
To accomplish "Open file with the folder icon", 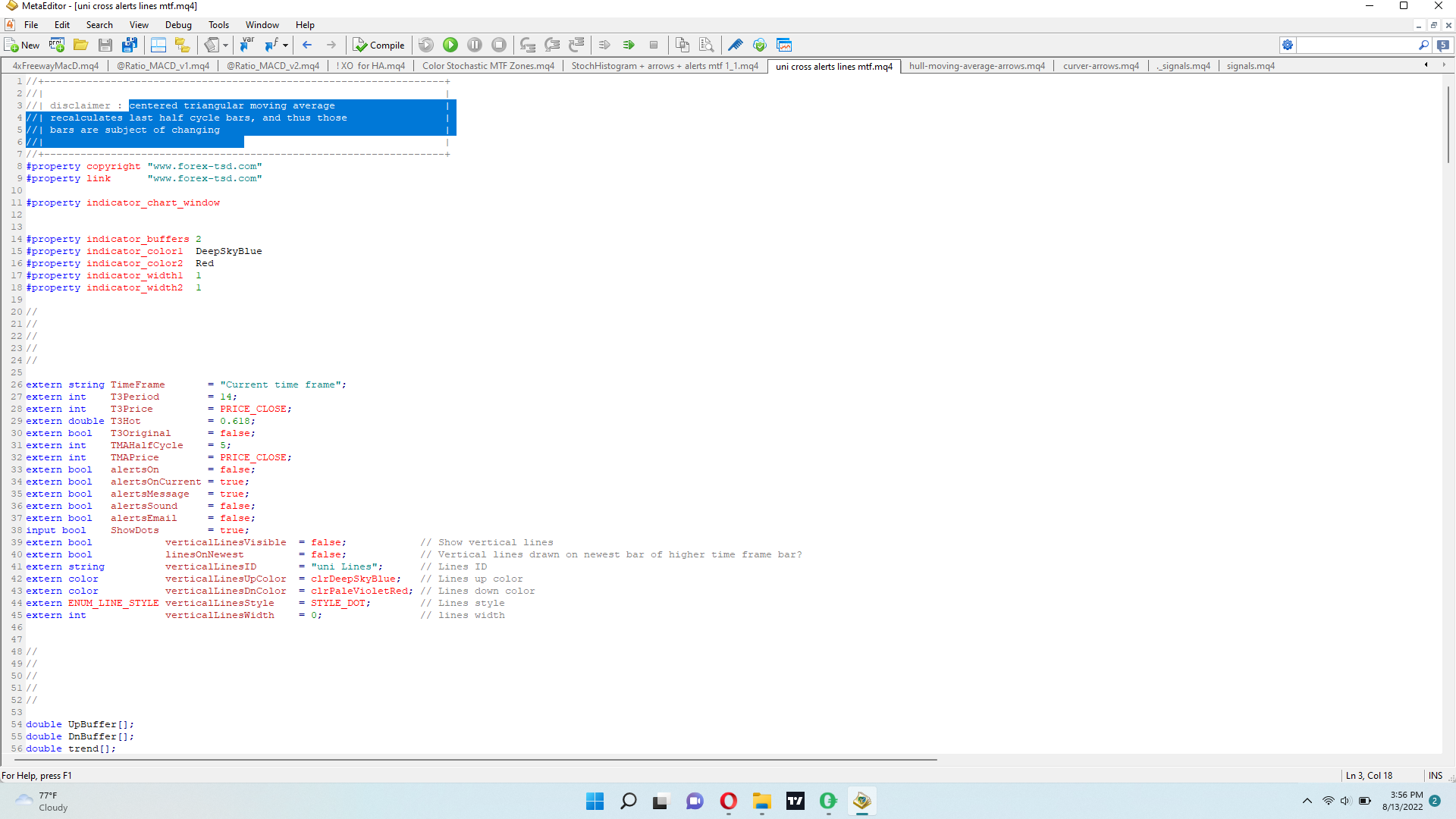I will 81,45.
